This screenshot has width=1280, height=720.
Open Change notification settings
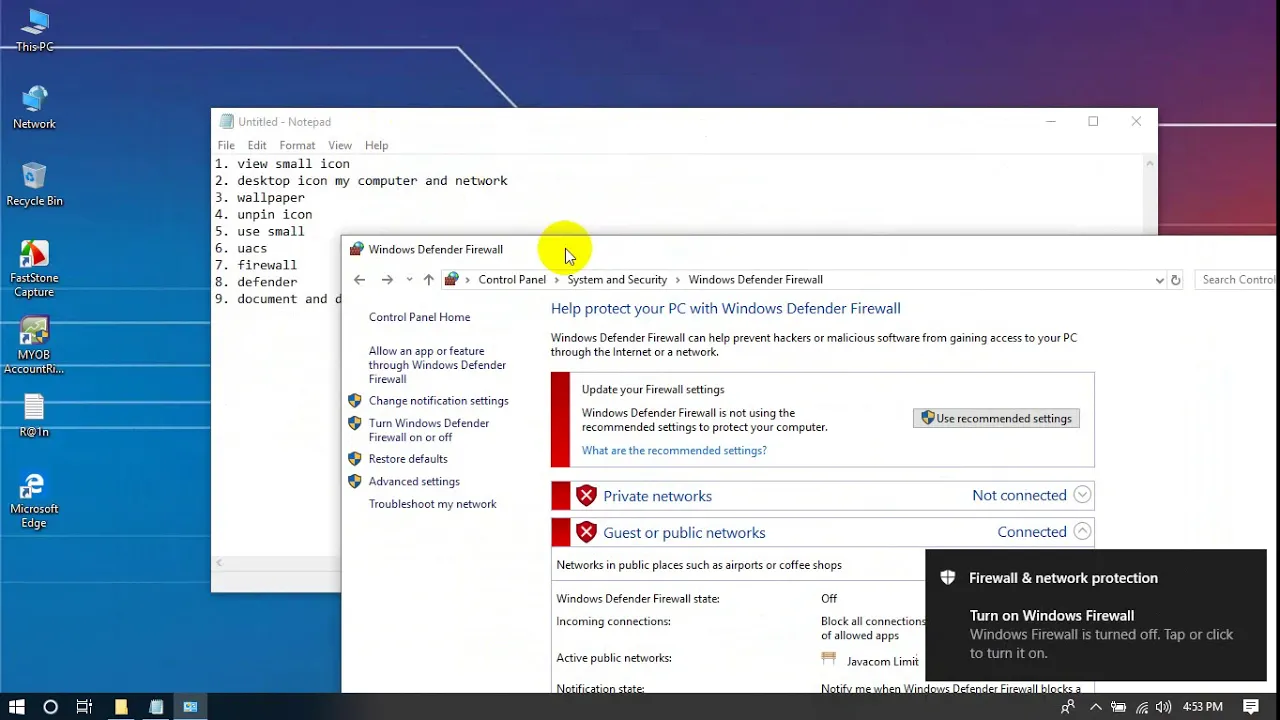[438, 401]
